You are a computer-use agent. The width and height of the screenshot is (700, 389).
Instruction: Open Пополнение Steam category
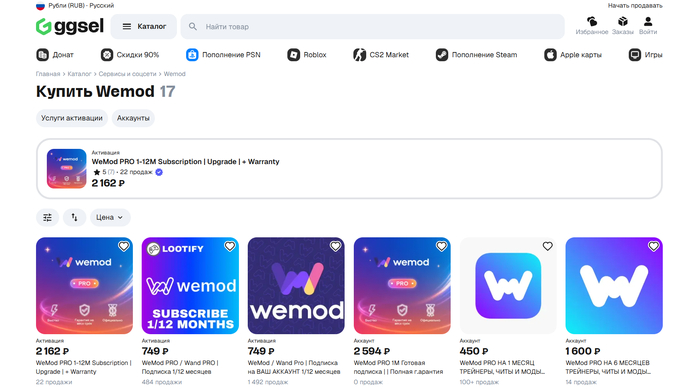click(476, 55)
